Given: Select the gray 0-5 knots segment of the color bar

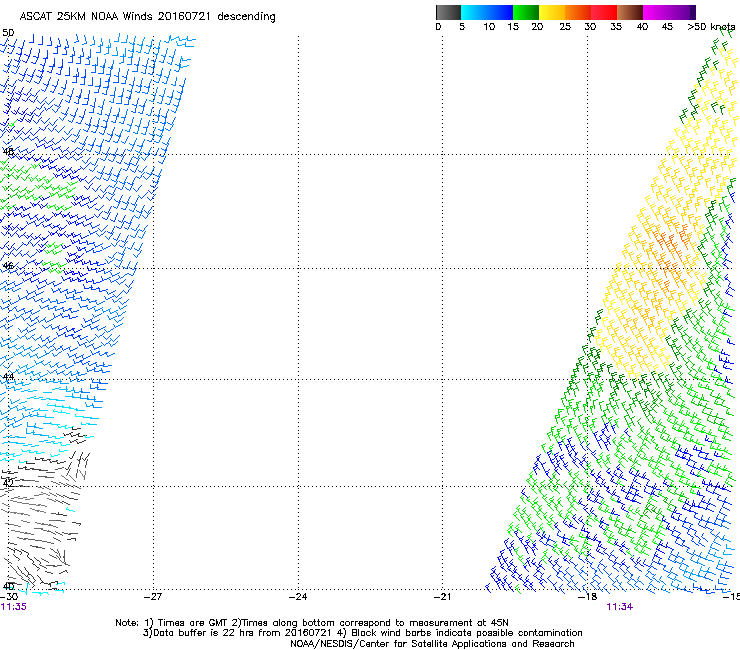Looking at the screenshot, I should 448,12.
